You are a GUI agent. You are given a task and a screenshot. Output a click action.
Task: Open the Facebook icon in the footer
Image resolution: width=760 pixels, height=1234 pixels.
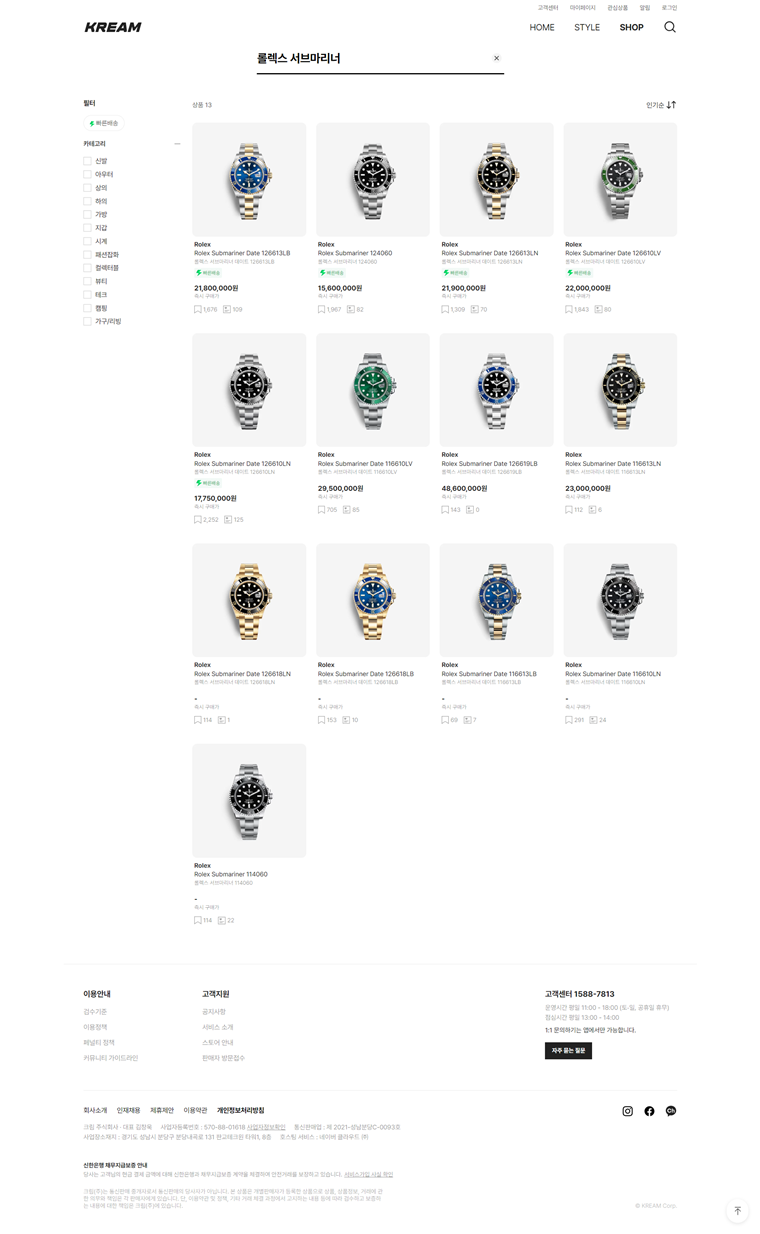coord(649,1111)
